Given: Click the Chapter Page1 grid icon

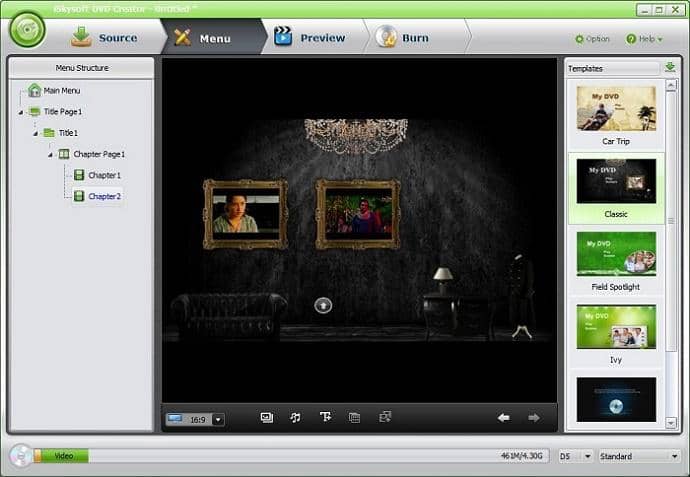Looking at the screenshot, I should tap(64, 154).
